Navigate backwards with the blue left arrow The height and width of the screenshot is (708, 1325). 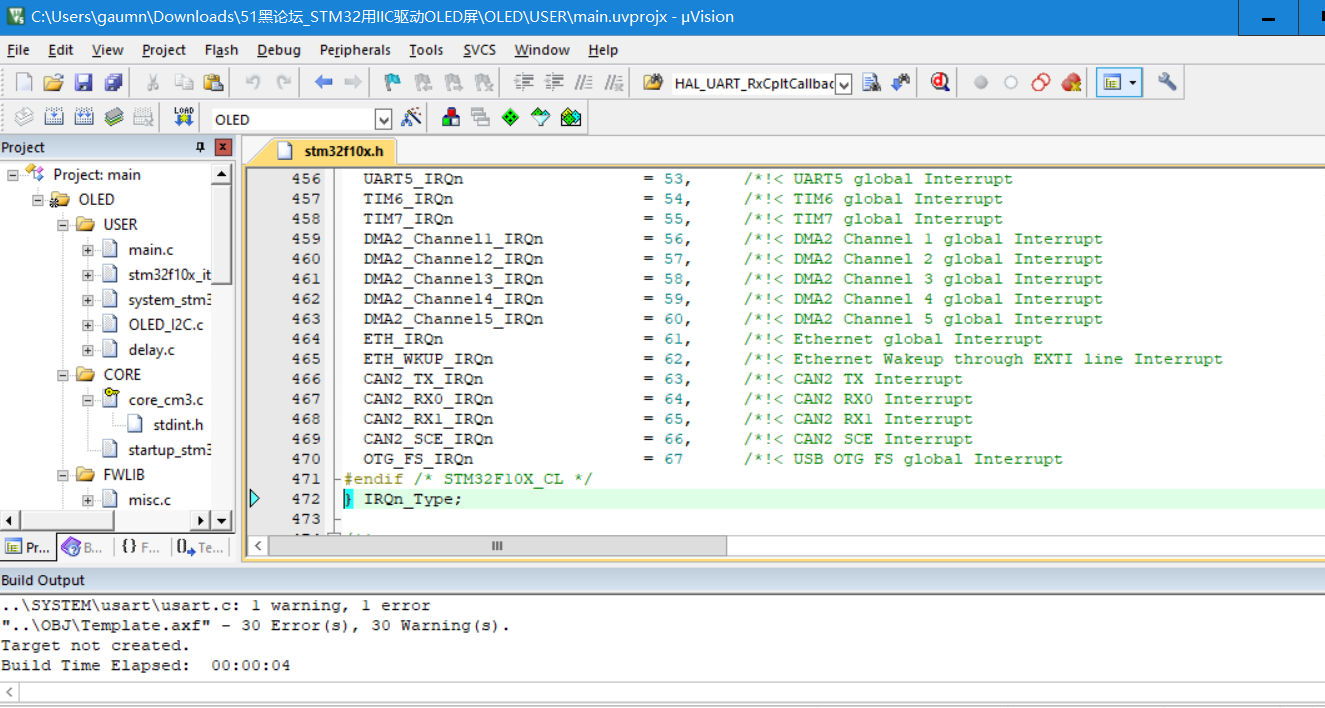pos(323,82)
